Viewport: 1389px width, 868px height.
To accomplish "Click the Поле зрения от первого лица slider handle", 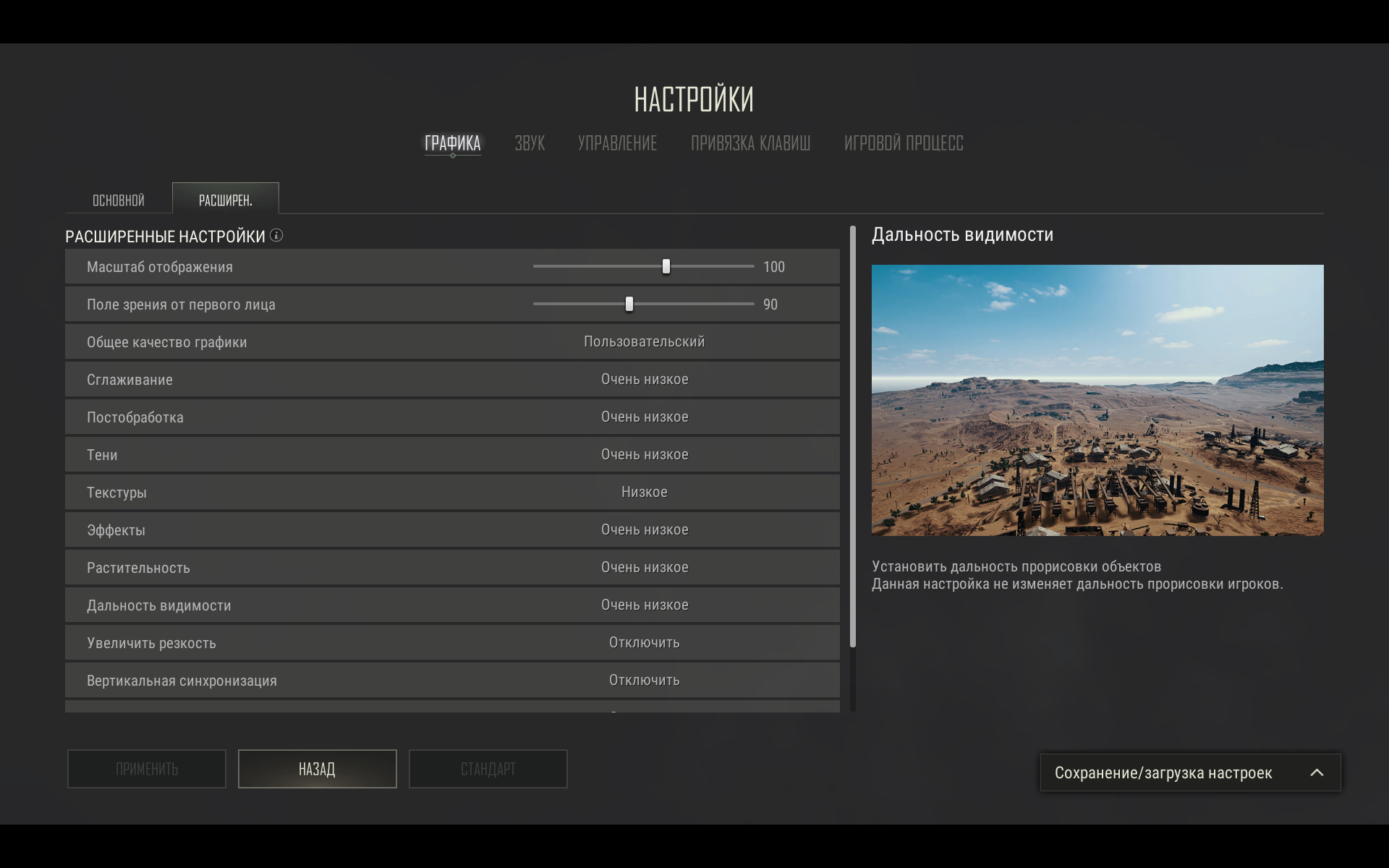I will point(629,304).
